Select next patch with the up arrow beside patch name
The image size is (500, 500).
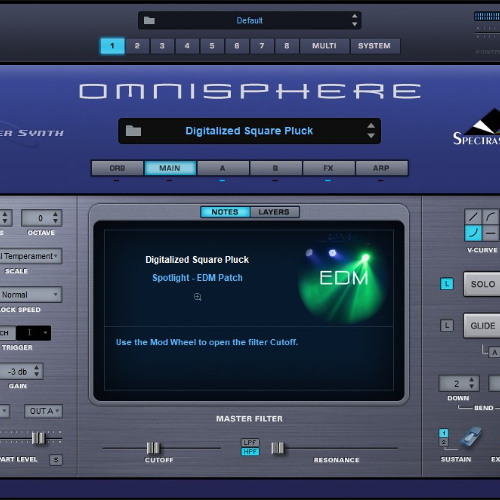click(371, 126)
